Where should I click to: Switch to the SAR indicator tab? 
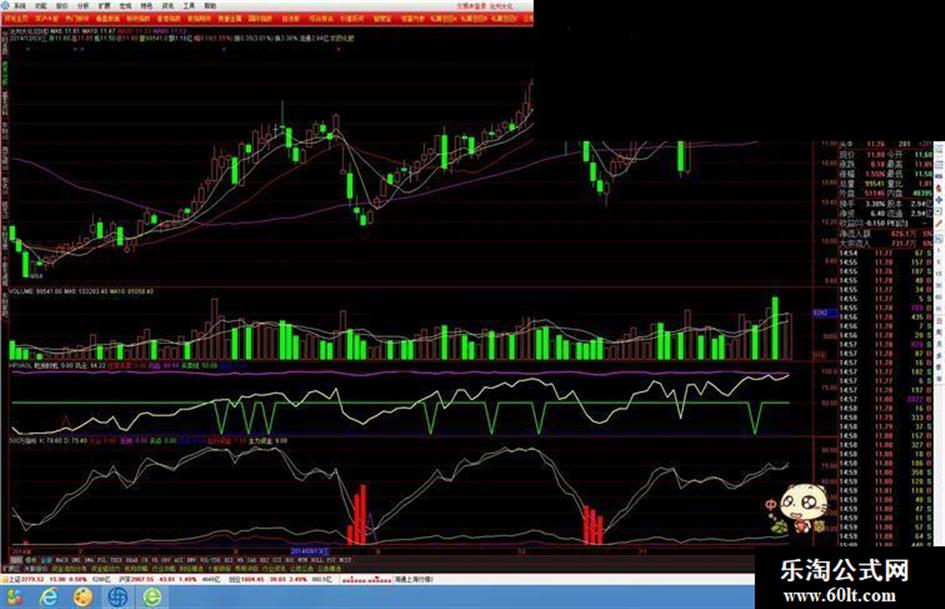click(250, 560)
